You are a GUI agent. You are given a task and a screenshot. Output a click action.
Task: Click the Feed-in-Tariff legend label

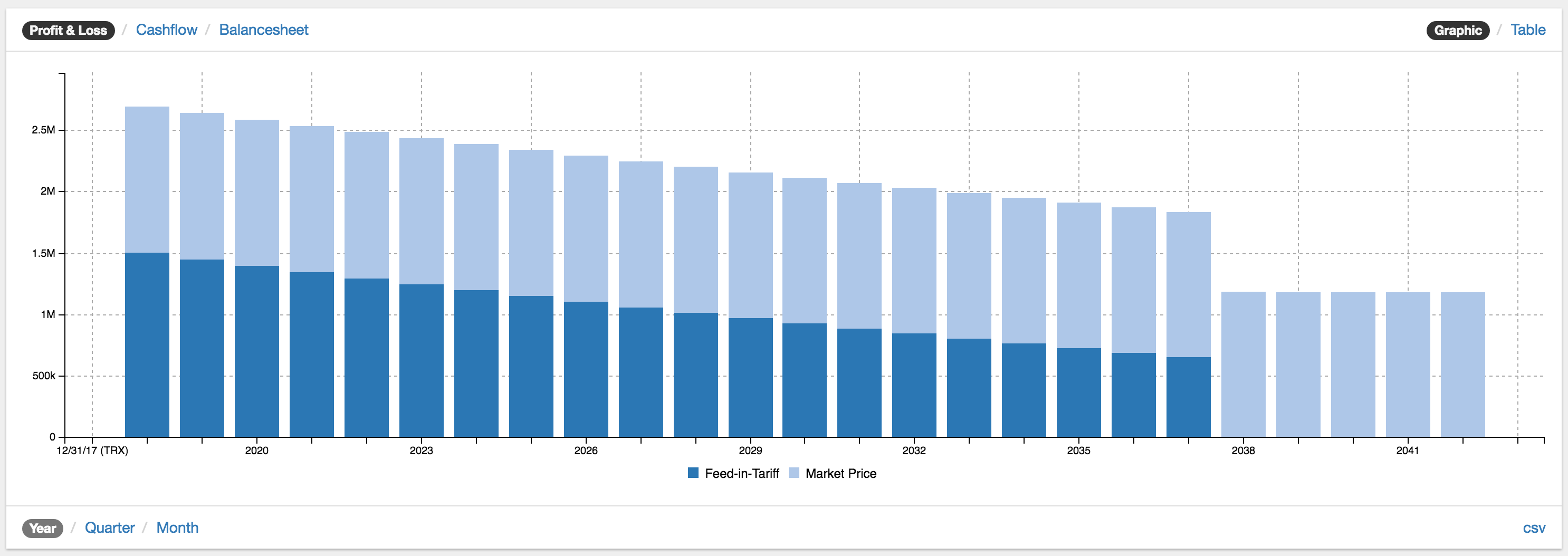click(741, 473)
